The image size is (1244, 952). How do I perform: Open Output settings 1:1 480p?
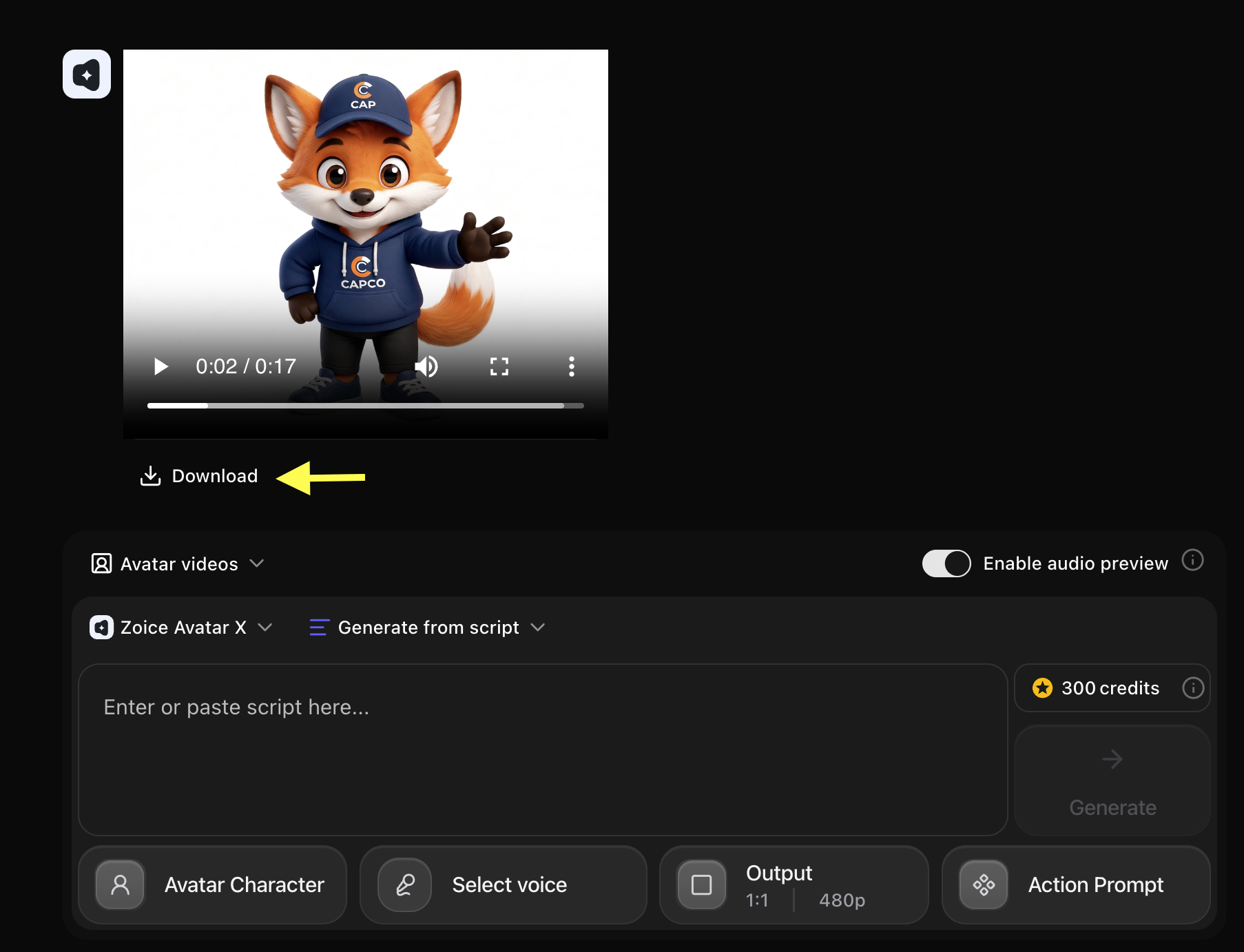[x=794, y=884]
